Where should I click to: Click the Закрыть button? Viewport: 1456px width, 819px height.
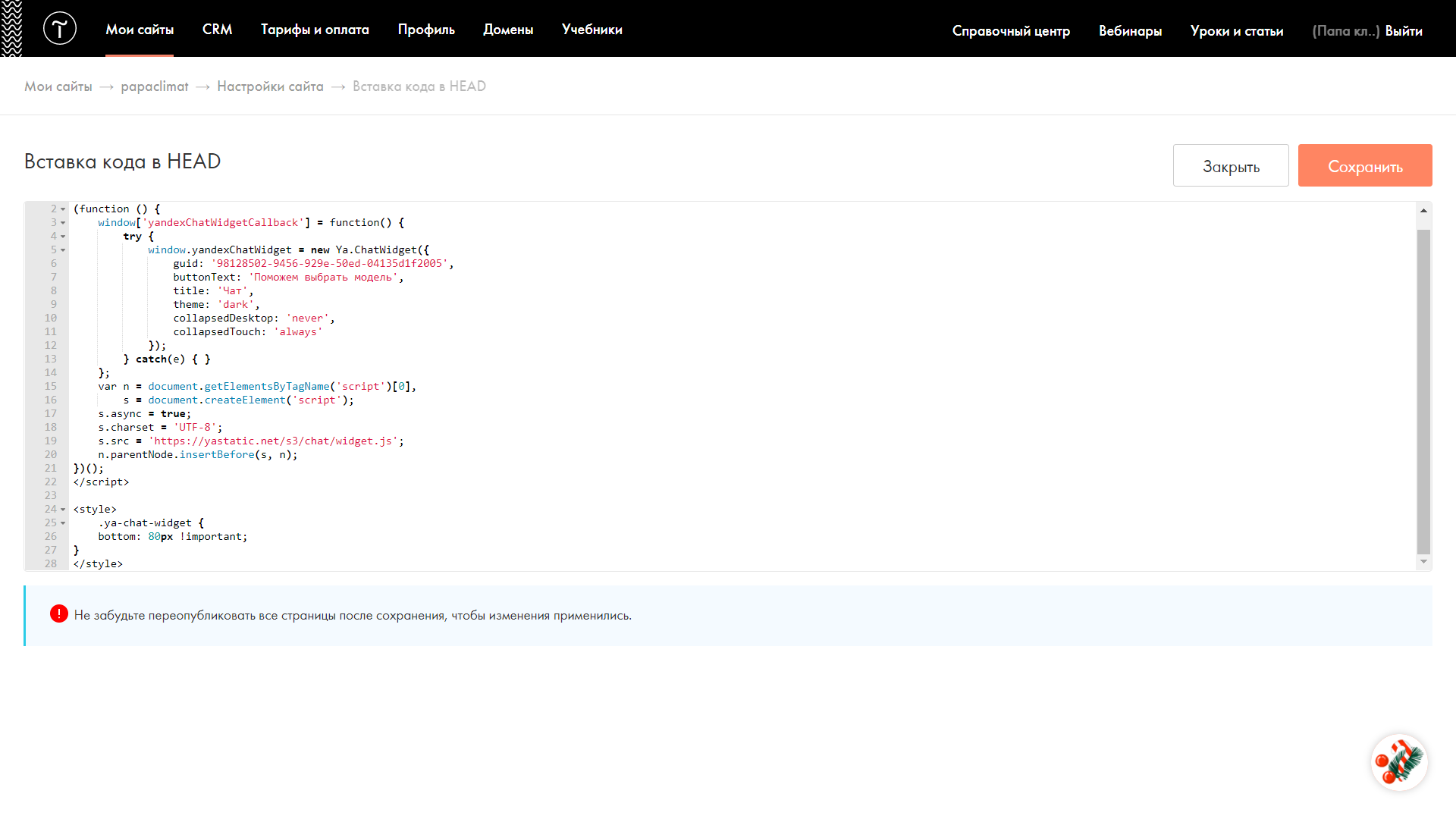click(x=1231, y=165)
